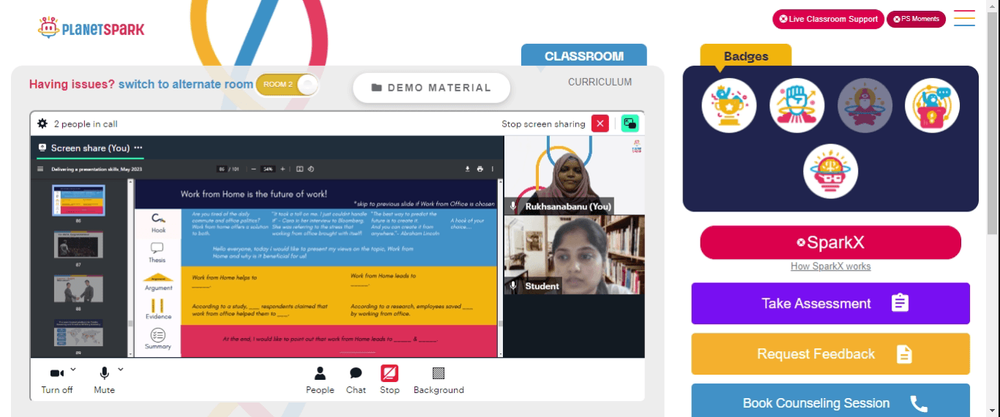
Task: Click PDF rotate icon
Action: coord(311,169)
